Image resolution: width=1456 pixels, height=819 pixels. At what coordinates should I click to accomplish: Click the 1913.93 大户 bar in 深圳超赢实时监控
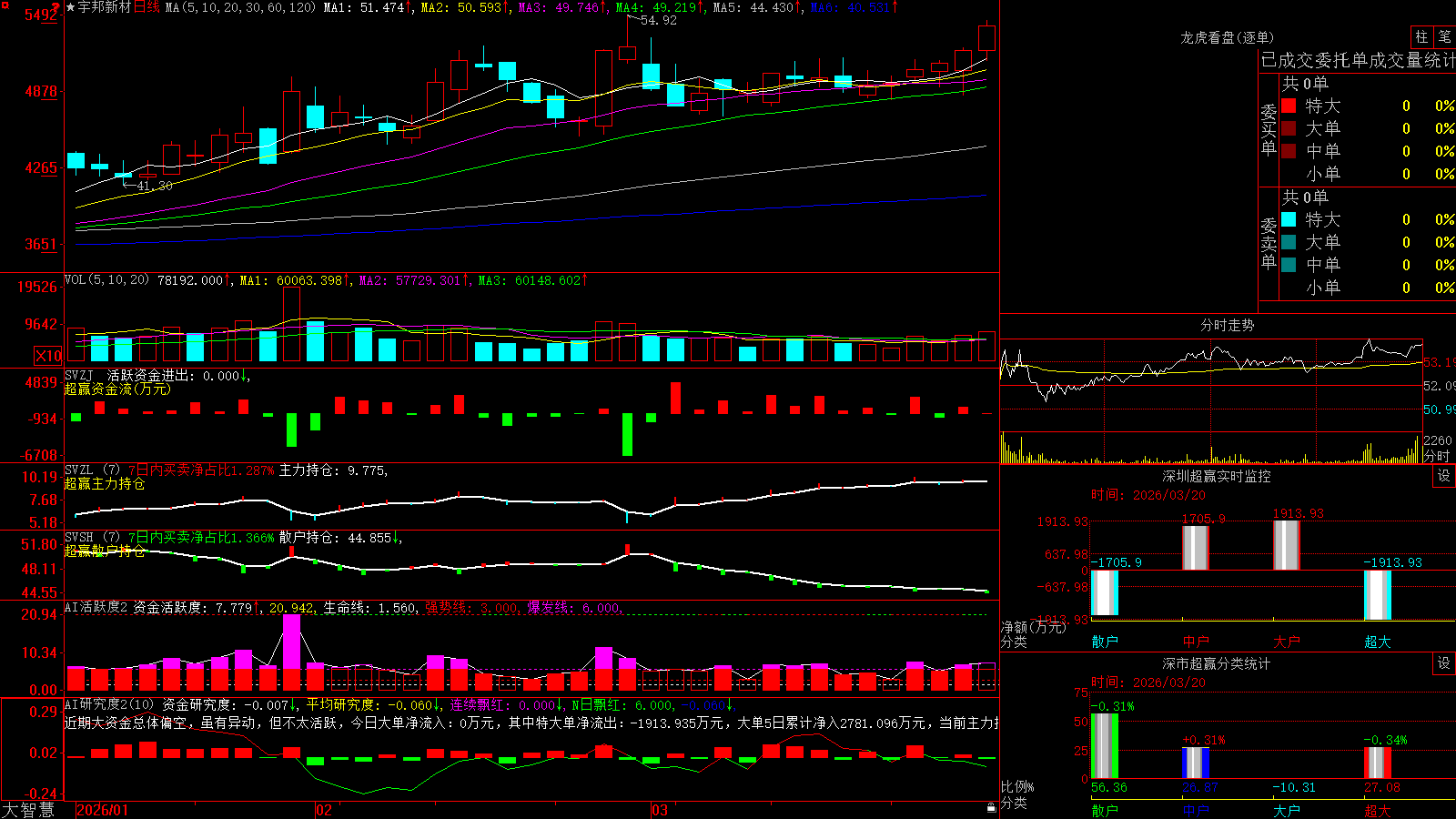[x=1287, y=545]
